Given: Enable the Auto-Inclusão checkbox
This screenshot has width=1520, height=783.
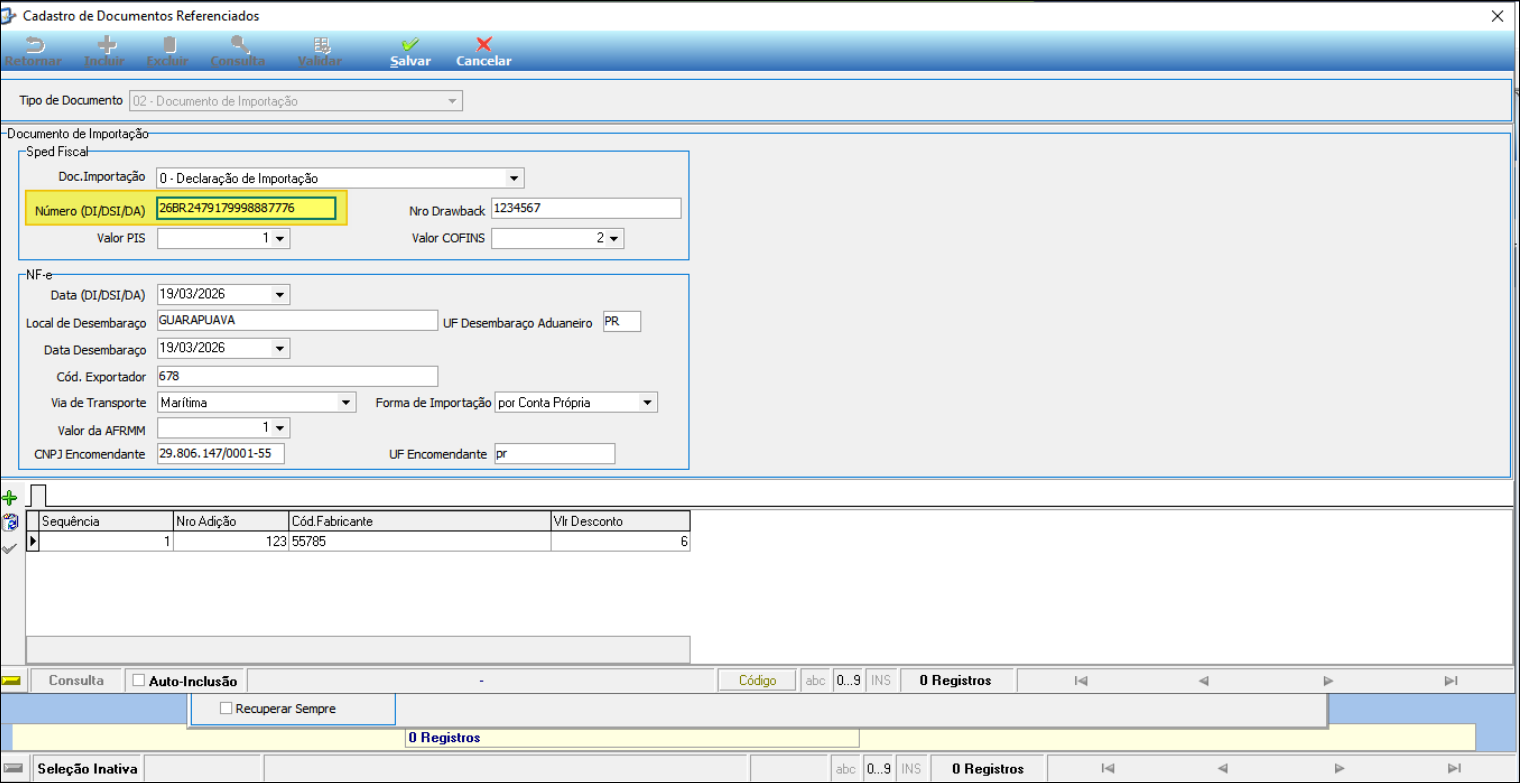Looking at the screenshot, I should pos(139,681).
